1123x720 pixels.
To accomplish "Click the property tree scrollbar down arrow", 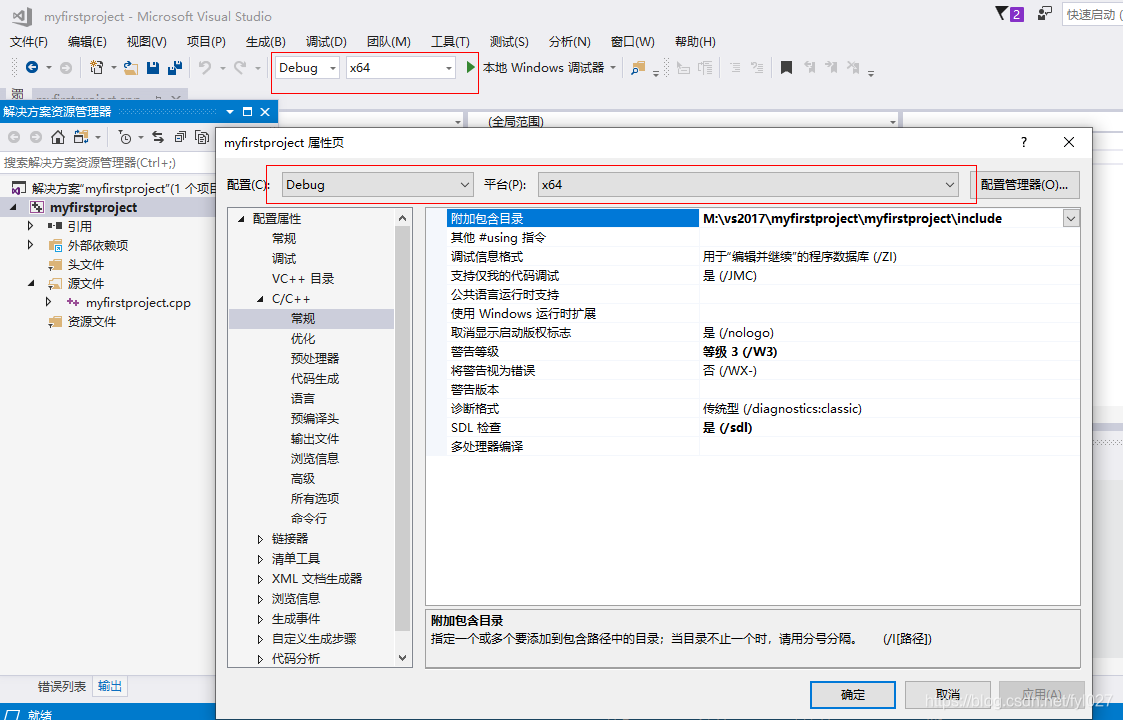I will click(403, 658).
